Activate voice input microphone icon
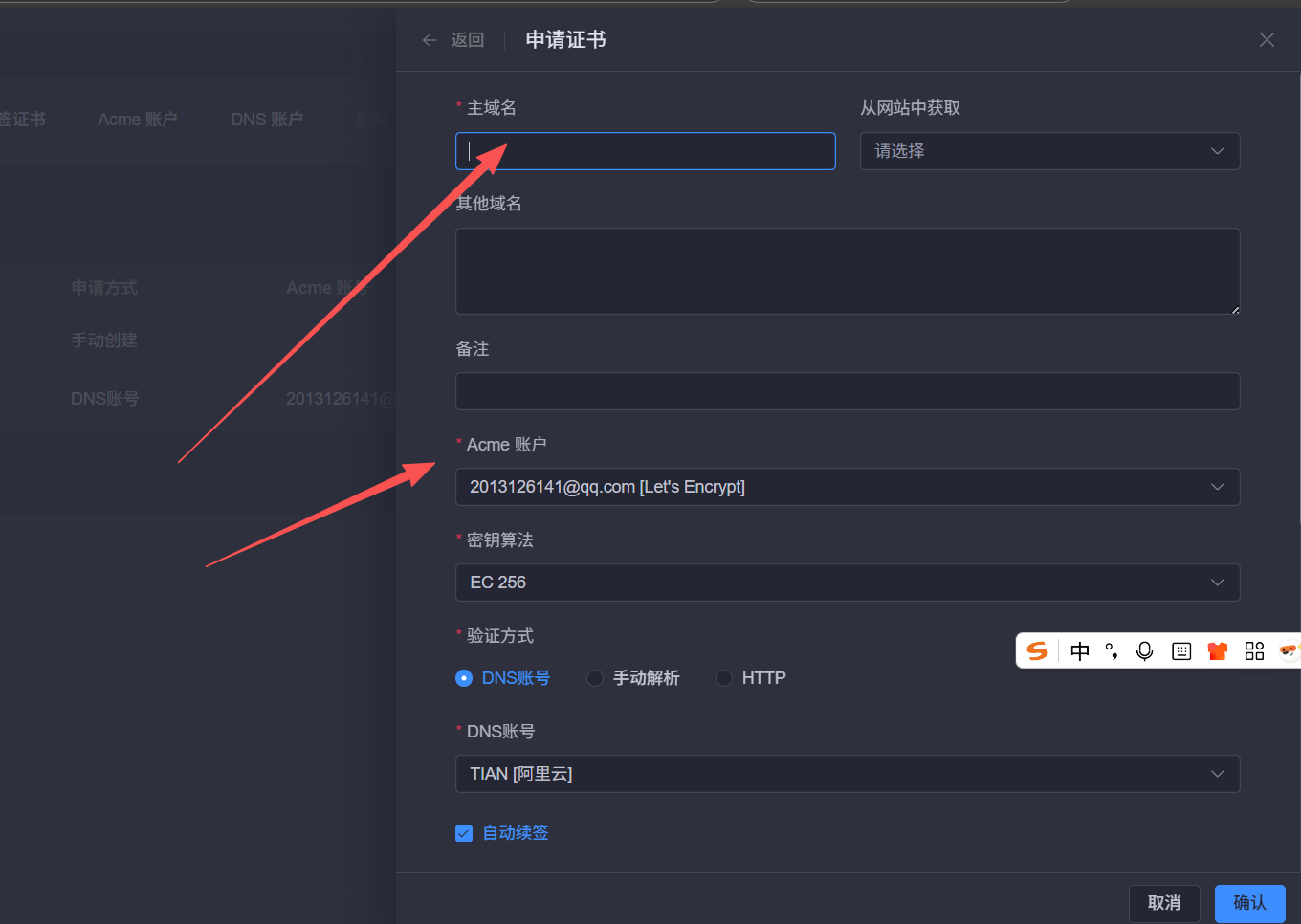The height and width of the screenshot is (924, 1301). click(x=1144, y=651)
